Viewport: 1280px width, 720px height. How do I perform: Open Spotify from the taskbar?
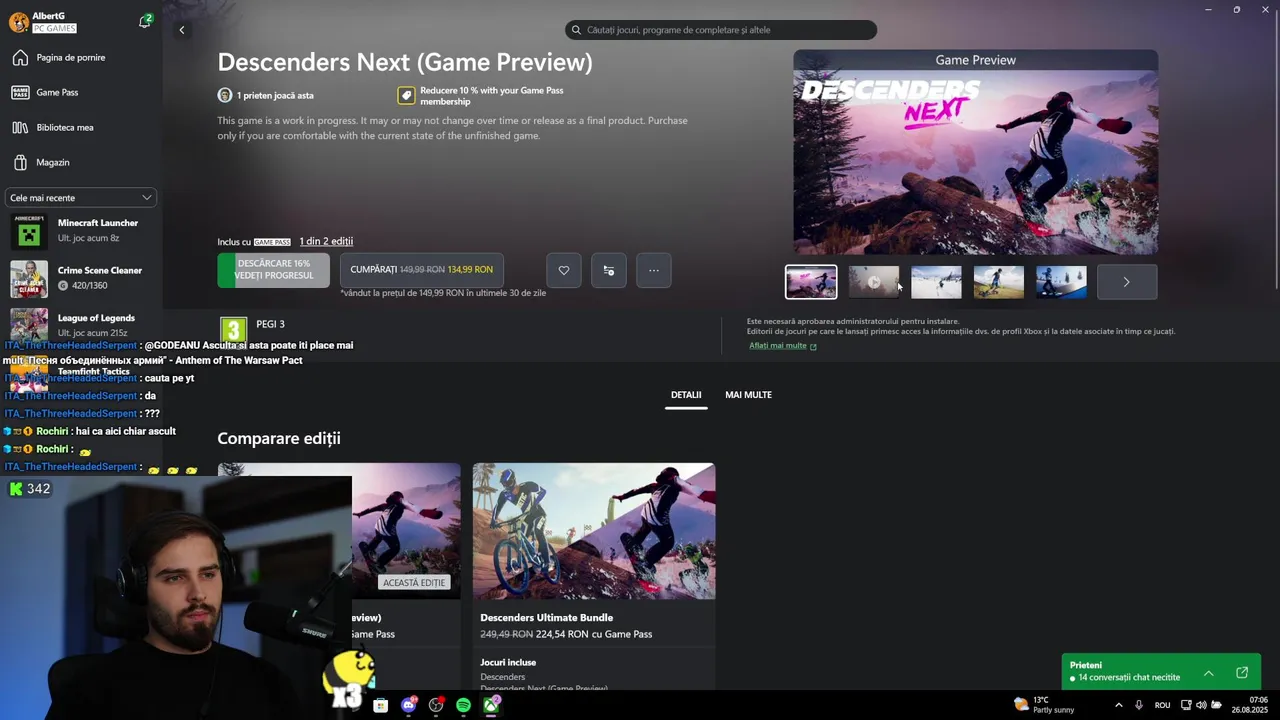(x=464, y=706)
